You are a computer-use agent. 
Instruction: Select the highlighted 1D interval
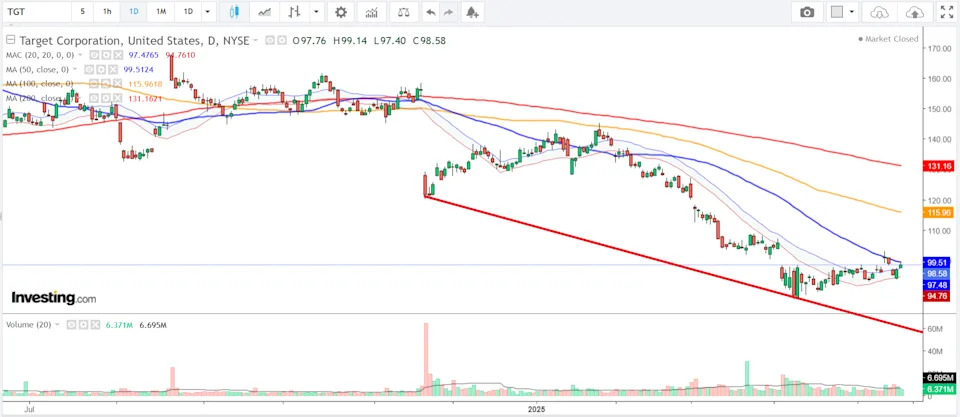(x=133, y=12)
